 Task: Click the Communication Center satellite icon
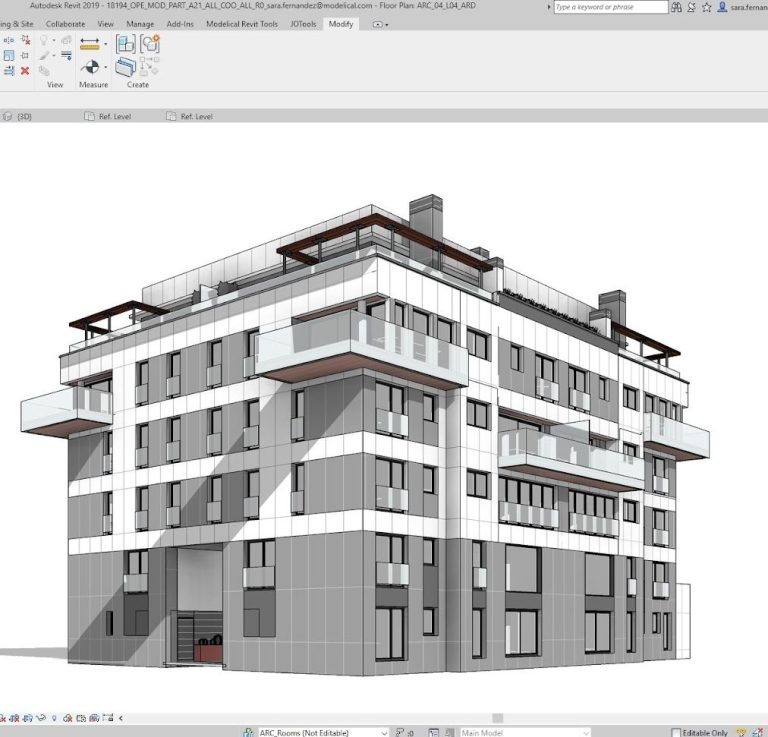tap(691, 7)
